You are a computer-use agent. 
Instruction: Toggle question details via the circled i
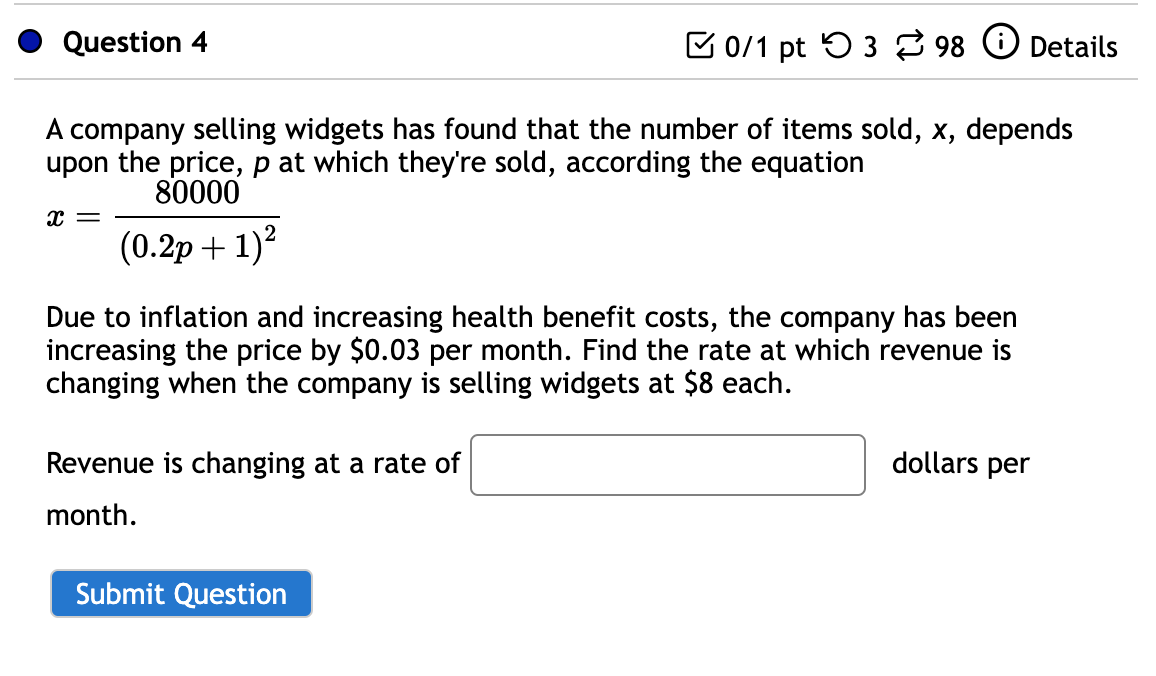tap(1001, 43)
